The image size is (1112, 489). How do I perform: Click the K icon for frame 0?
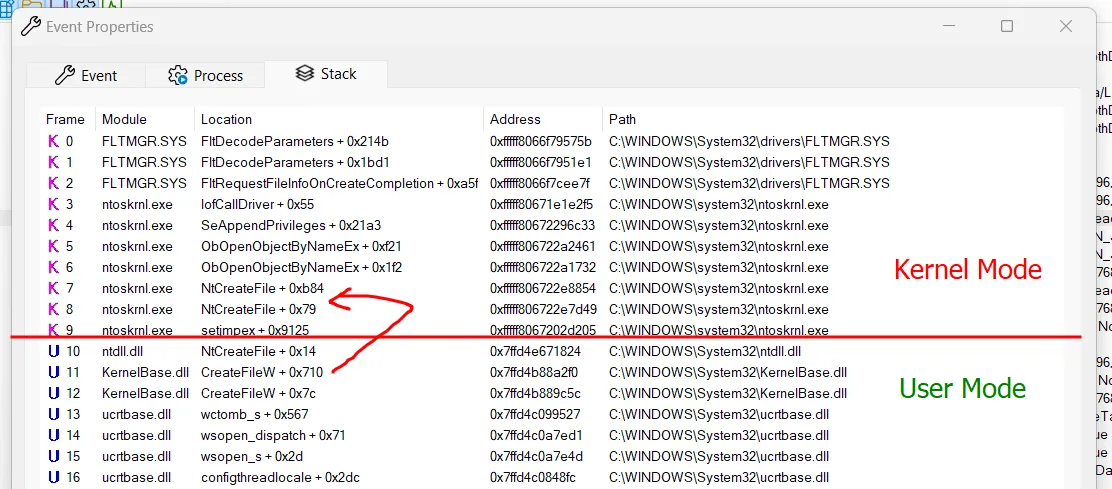tap(54, 141)
